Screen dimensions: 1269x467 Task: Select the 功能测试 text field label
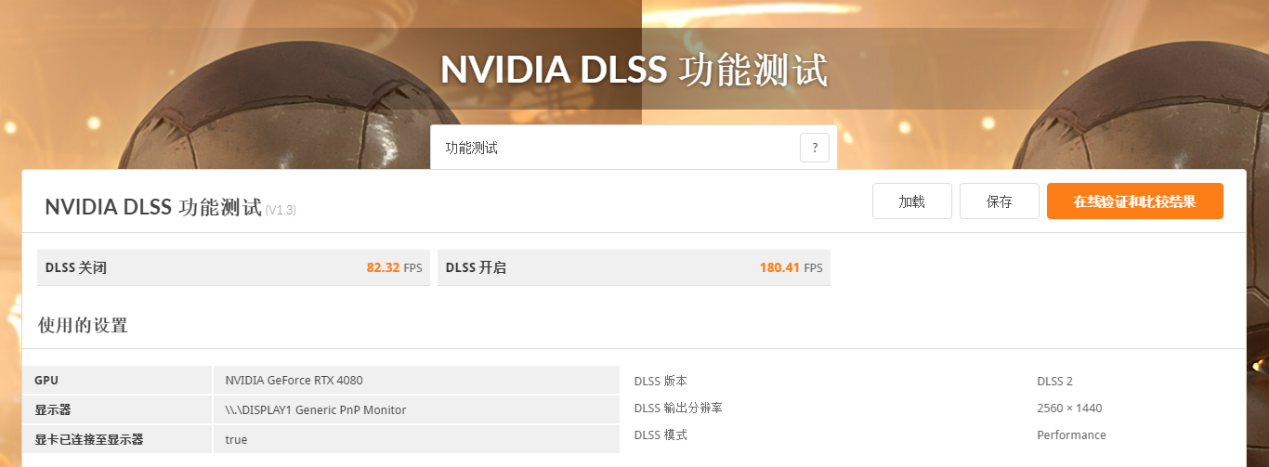click(x=471, y=148)
